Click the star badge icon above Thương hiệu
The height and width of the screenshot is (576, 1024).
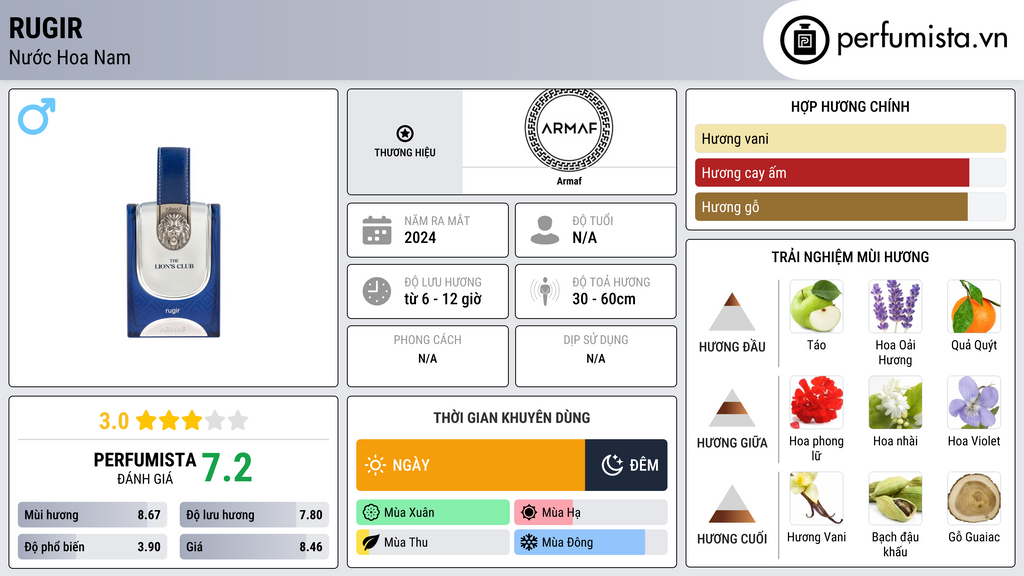[x=404, y=134]
